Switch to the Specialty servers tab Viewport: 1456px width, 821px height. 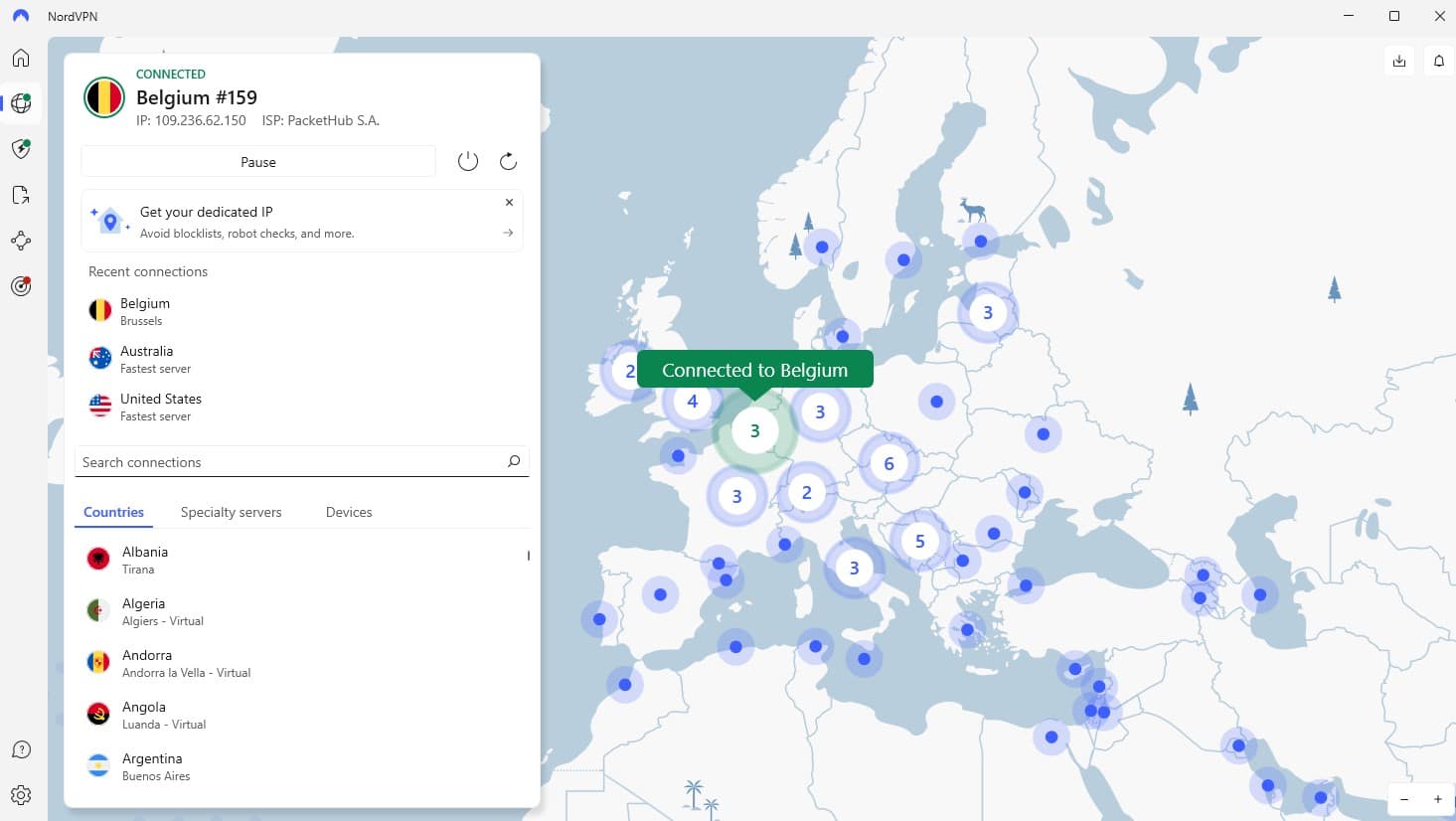(231, 512)
